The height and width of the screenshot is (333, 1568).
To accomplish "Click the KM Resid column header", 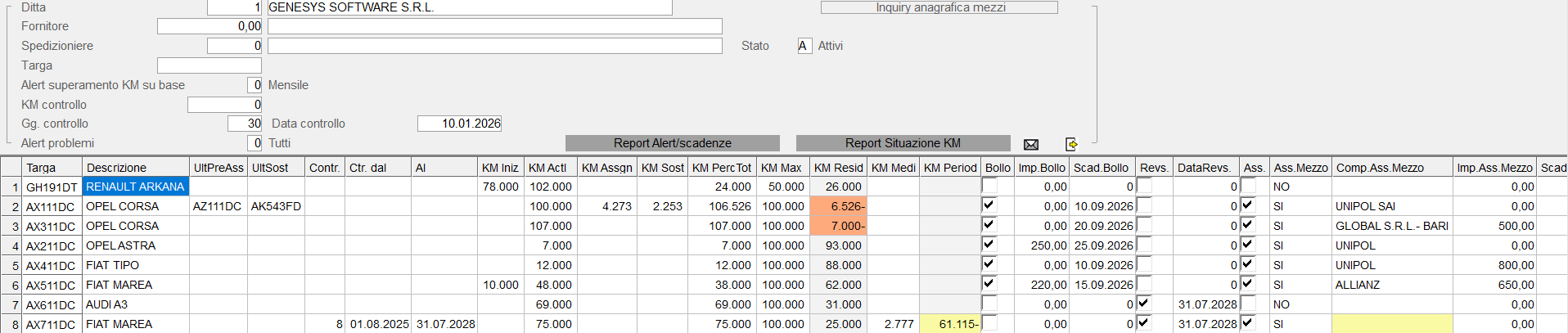I will click(838, 168).
